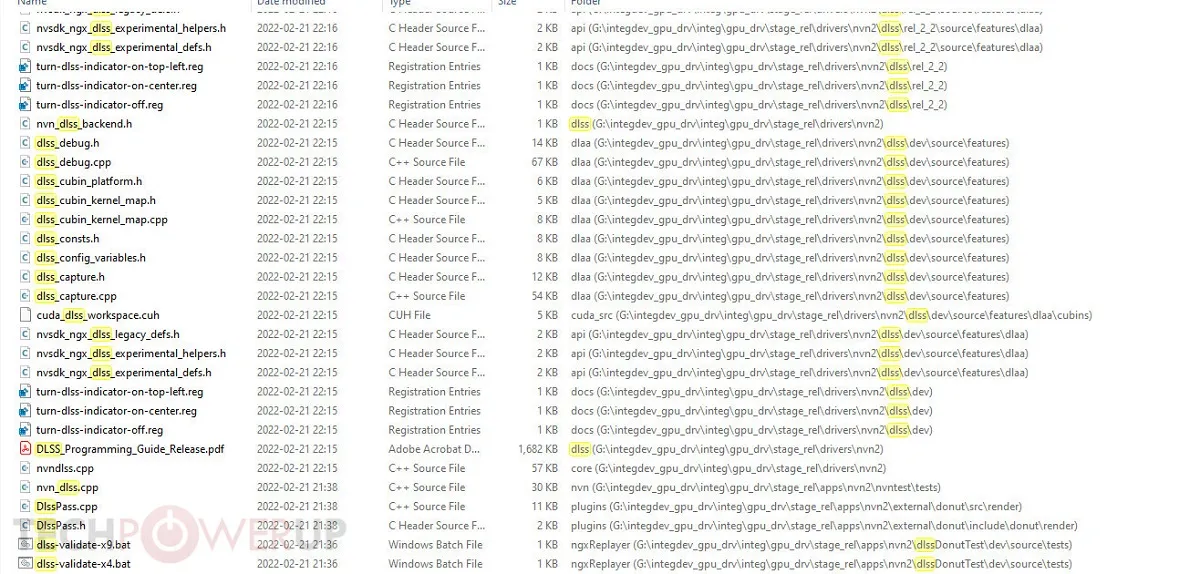Select the file name nvn_dlss.cpp
1200x574 pixels.
click(x=67, y=487)
